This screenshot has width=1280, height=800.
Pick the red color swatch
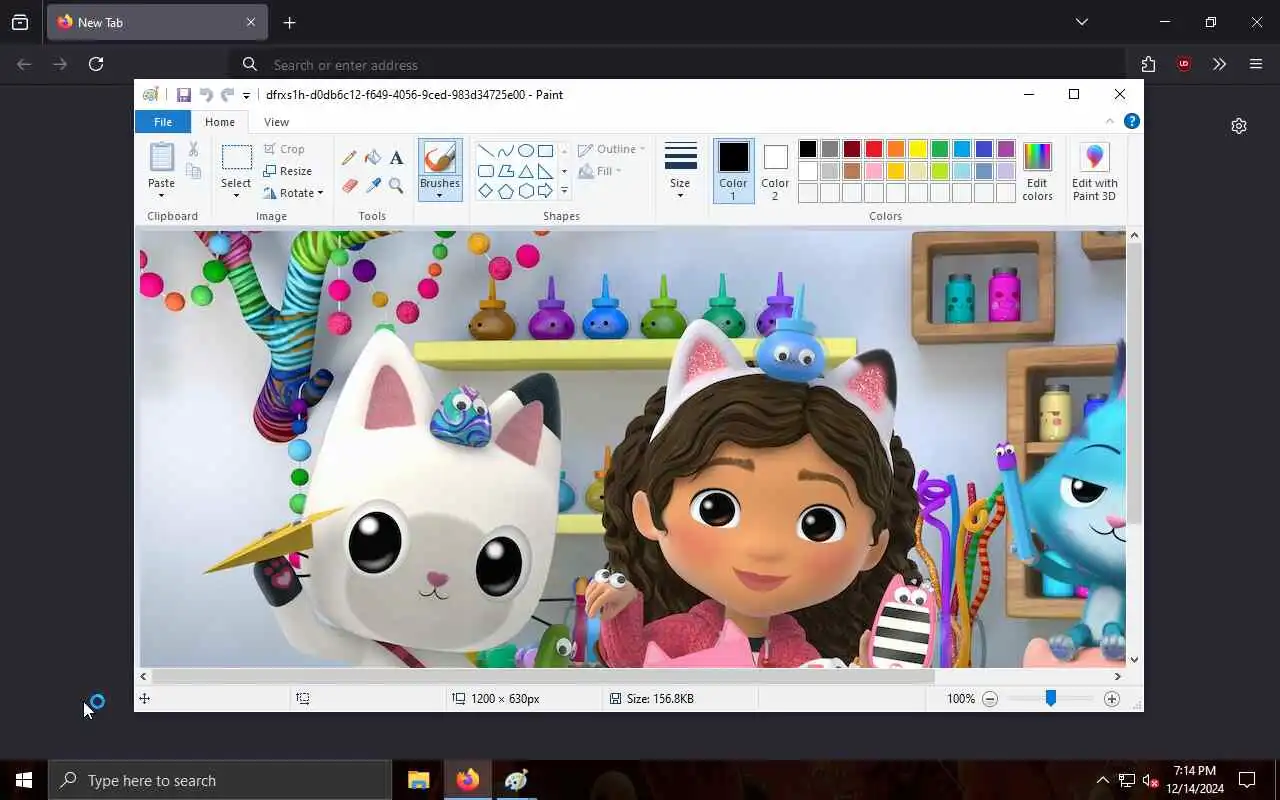coord(874,149)
